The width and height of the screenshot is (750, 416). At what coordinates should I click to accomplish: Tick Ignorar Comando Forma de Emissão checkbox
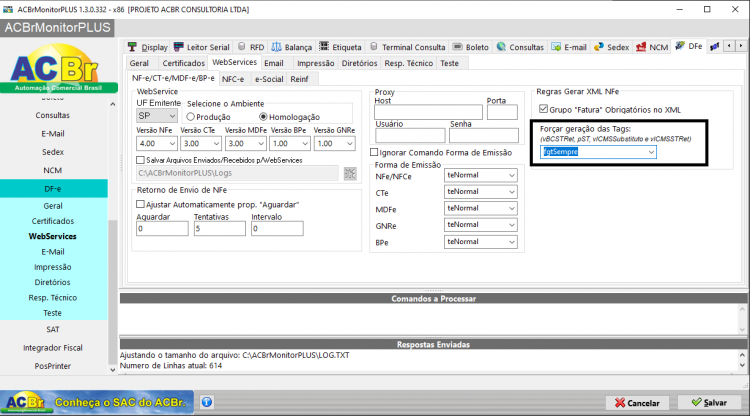[x=374, y=153]
